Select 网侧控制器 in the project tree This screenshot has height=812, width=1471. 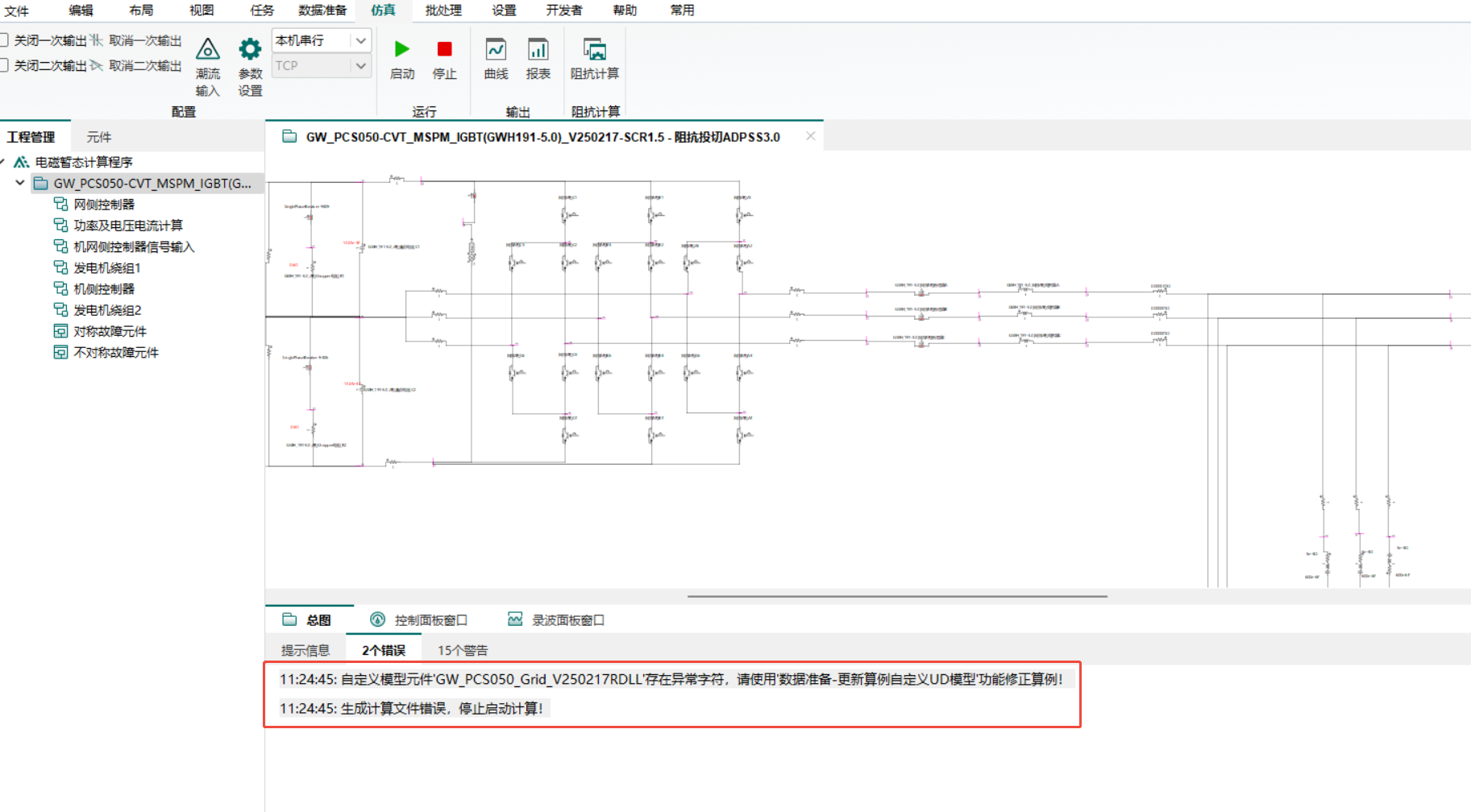point(104,205)
